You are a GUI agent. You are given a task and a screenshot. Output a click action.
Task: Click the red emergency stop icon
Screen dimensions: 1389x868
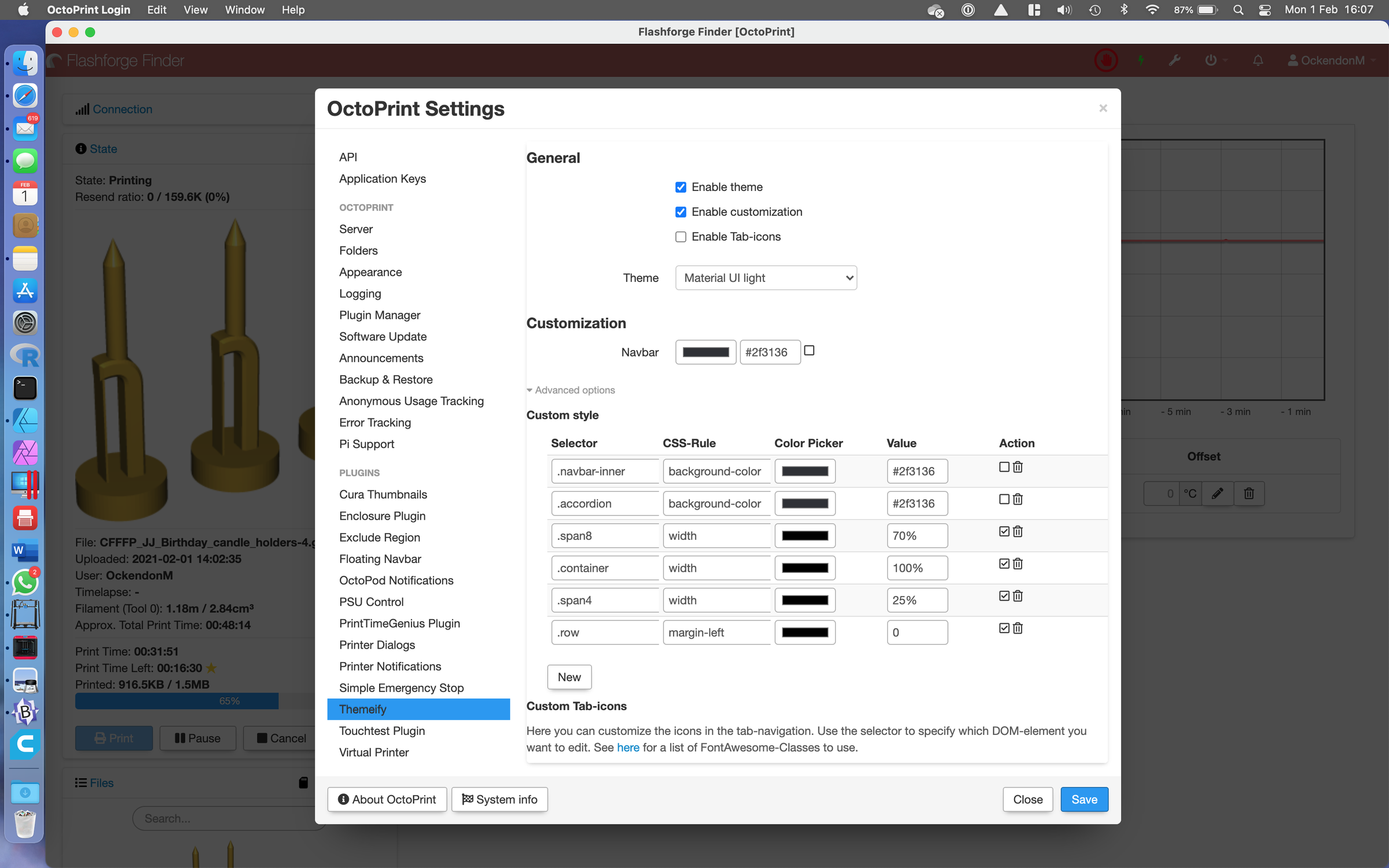point(1106,60)
